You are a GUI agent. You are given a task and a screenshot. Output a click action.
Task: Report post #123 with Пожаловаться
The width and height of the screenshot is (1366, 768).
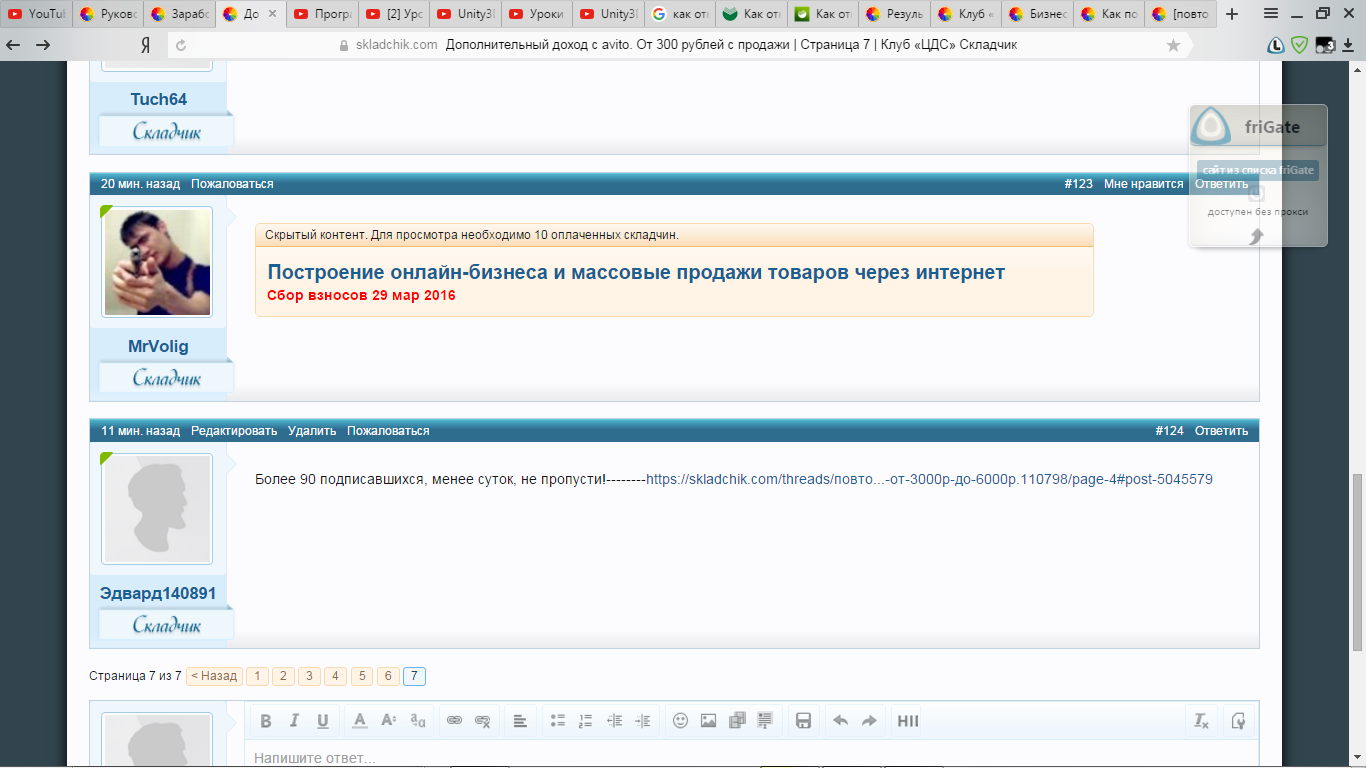[232, 184]
